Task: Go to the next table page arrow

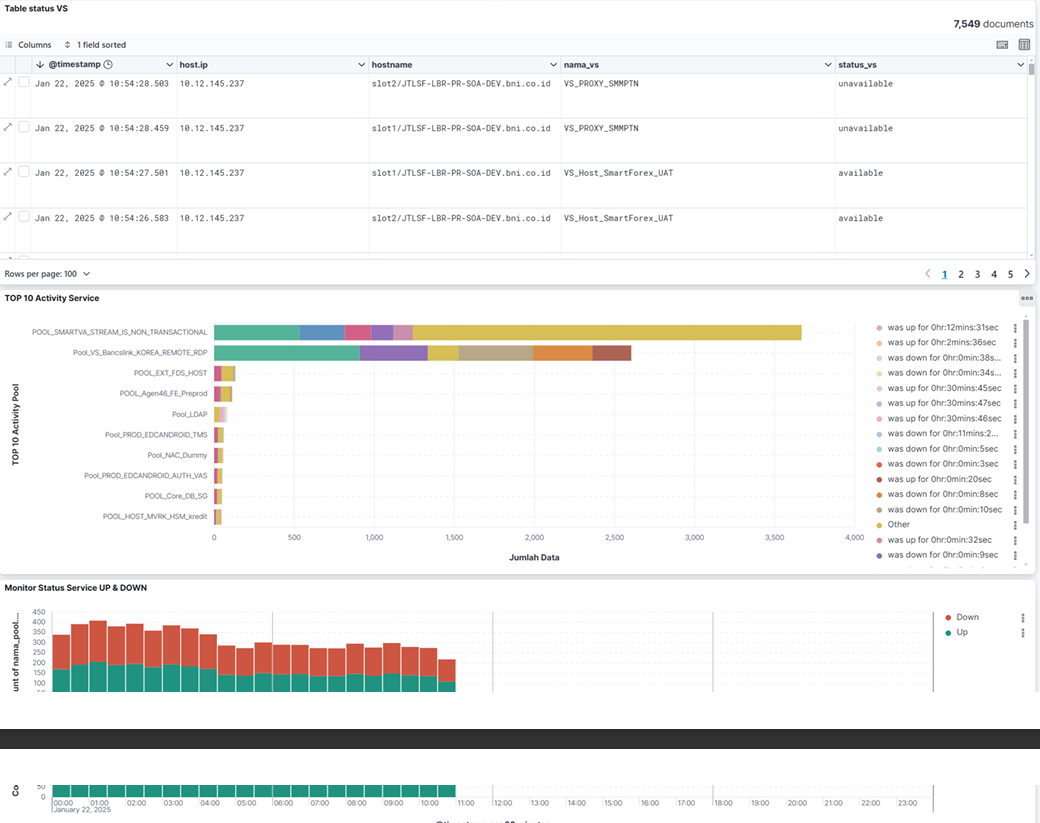Action: tap(1027, 274)
